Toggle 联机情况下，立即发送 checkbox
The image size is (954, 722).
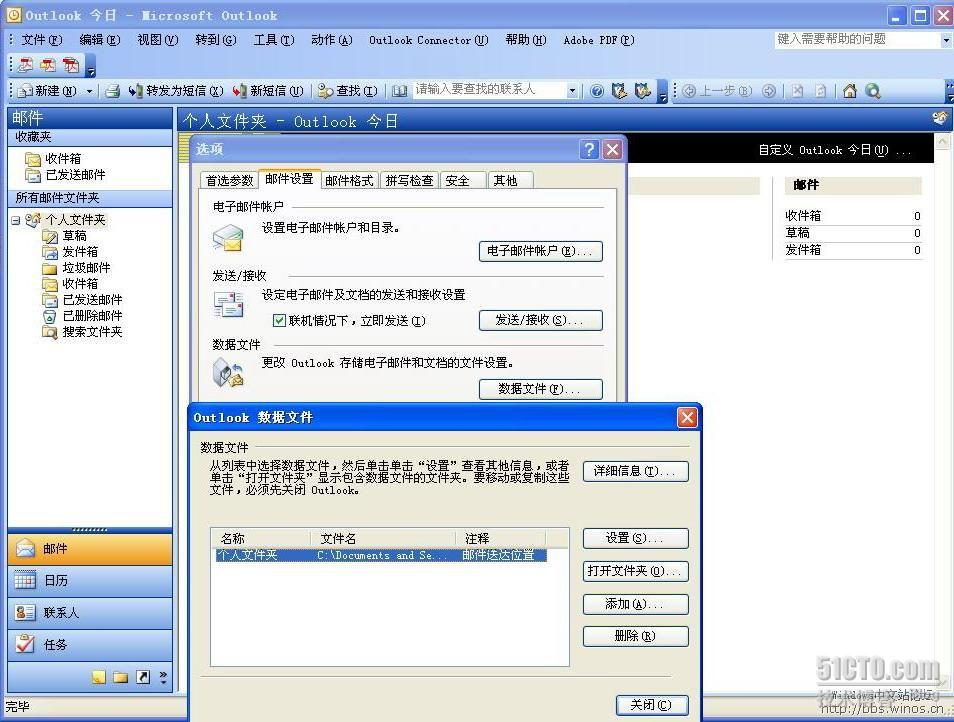[x=279, y=321]
